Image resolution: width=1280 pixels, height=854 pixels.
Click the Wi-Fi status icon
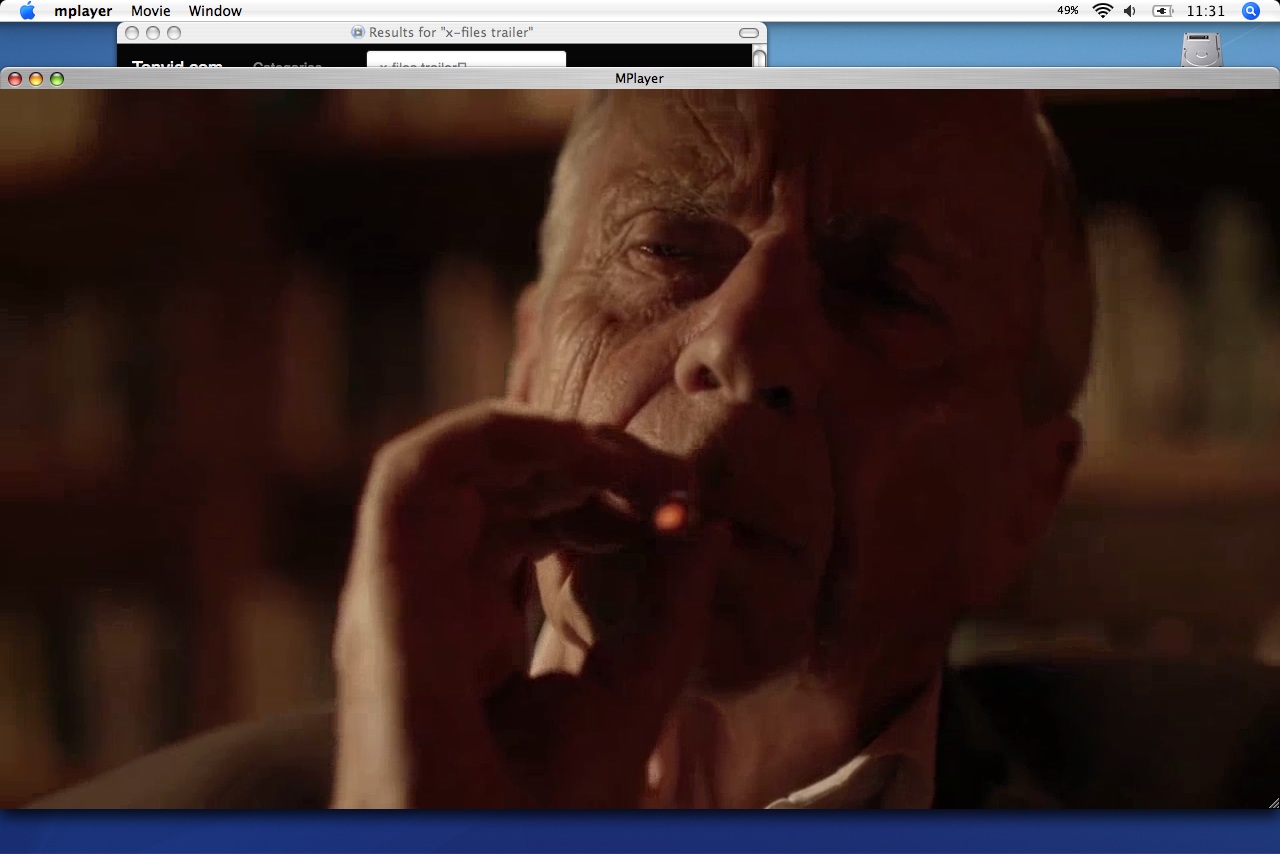(x=1103, y=11)
